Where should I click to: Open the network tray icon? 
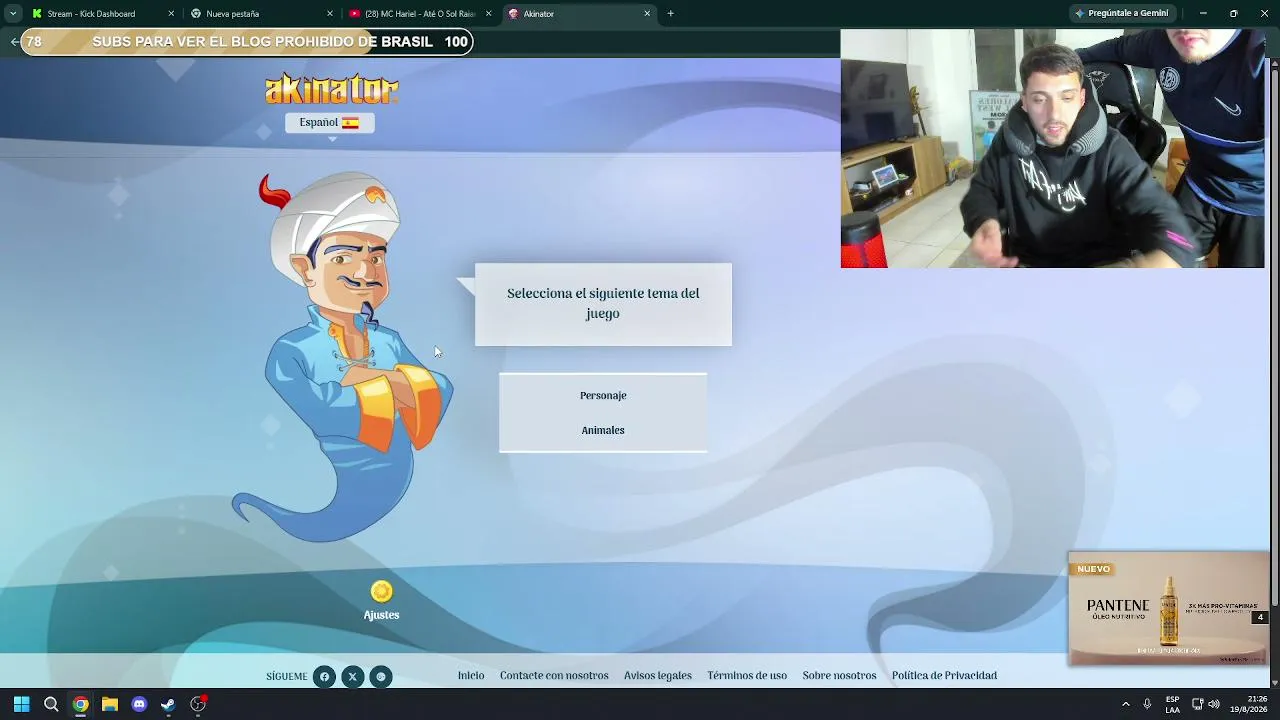(x=1197, y=704)
